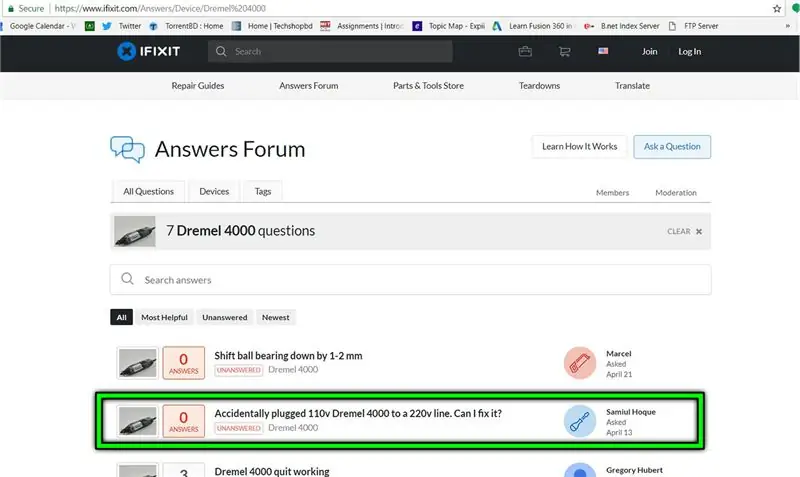Expand the bookmarks overflow chevron

[787, 26]
